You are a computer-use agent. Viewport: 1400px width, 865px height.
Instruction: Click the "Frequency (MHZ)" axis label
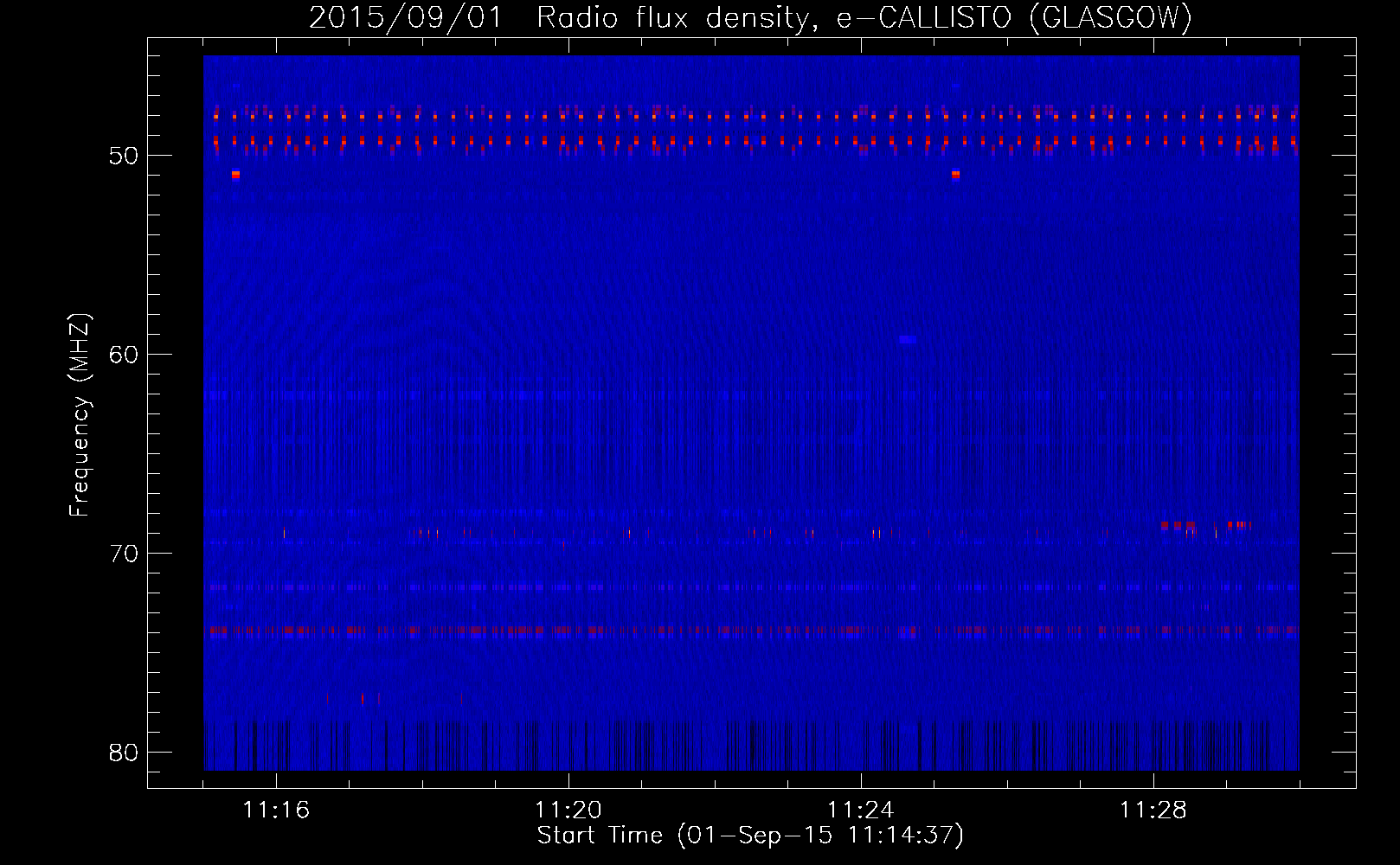click(x=79, y=415)
